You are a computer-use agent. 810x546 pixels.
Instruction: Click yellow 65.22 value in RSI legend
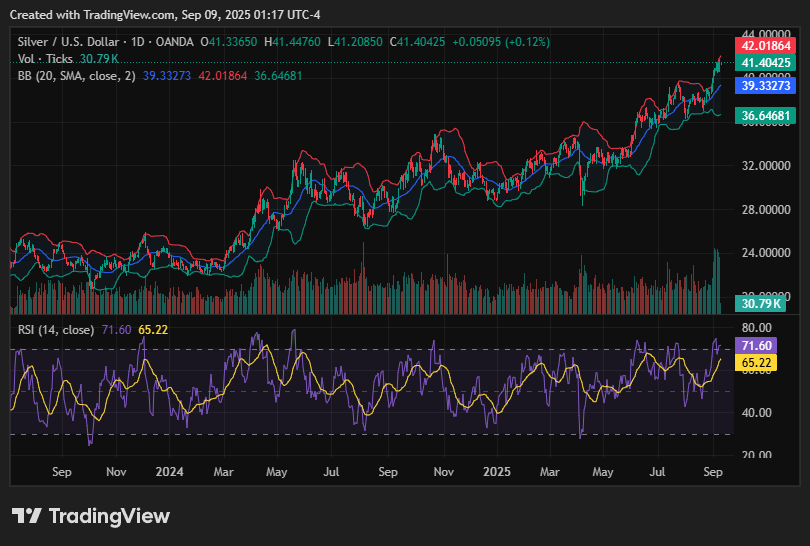tap(153, 330)
